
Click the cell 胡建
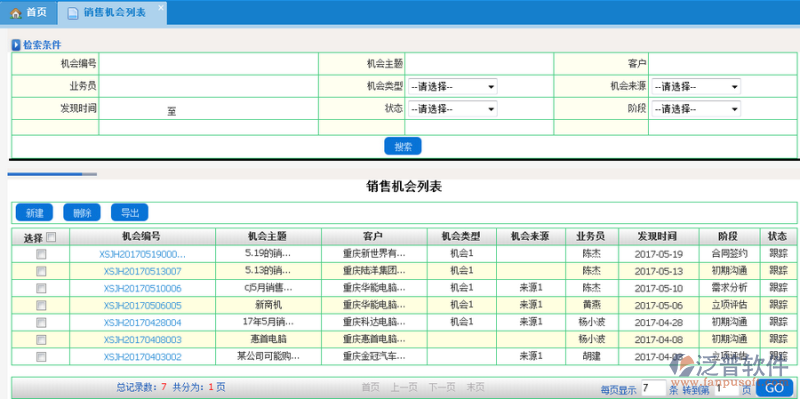tap(592, 356)
